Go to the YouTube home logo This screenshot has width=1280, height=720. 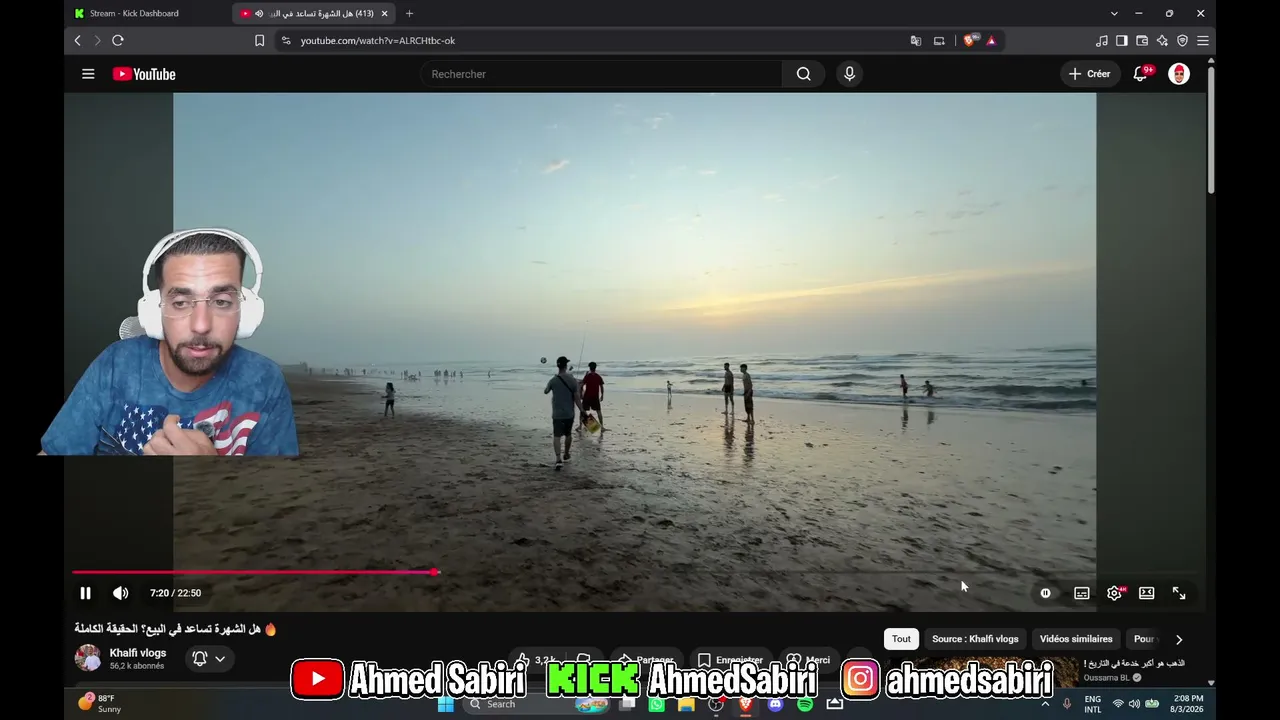tap(144, 74)
